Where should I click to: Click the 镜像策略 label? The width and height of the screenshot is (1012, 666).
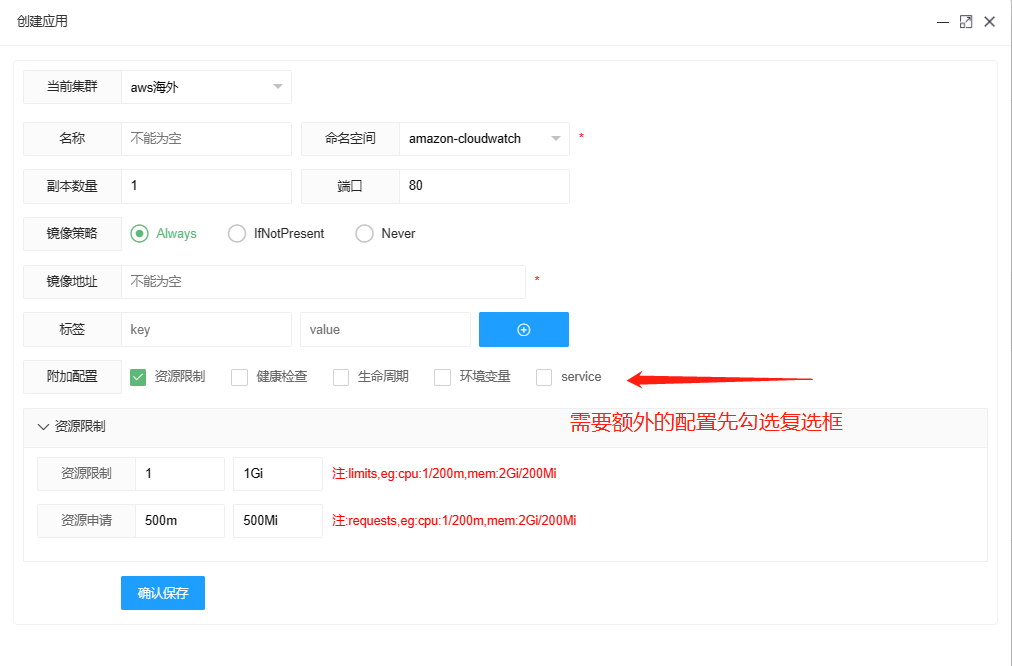click(x=72, y=234)
